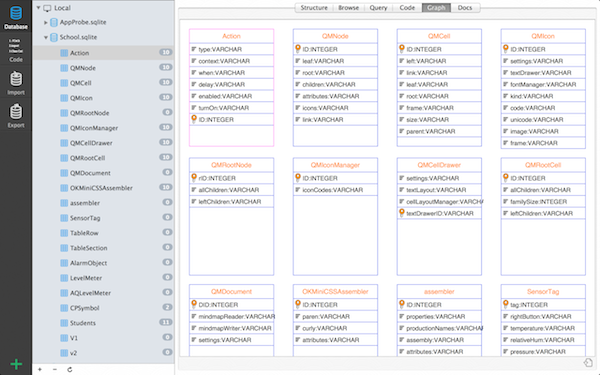Click the School.sqlite database icon

[x=54, y=37]
